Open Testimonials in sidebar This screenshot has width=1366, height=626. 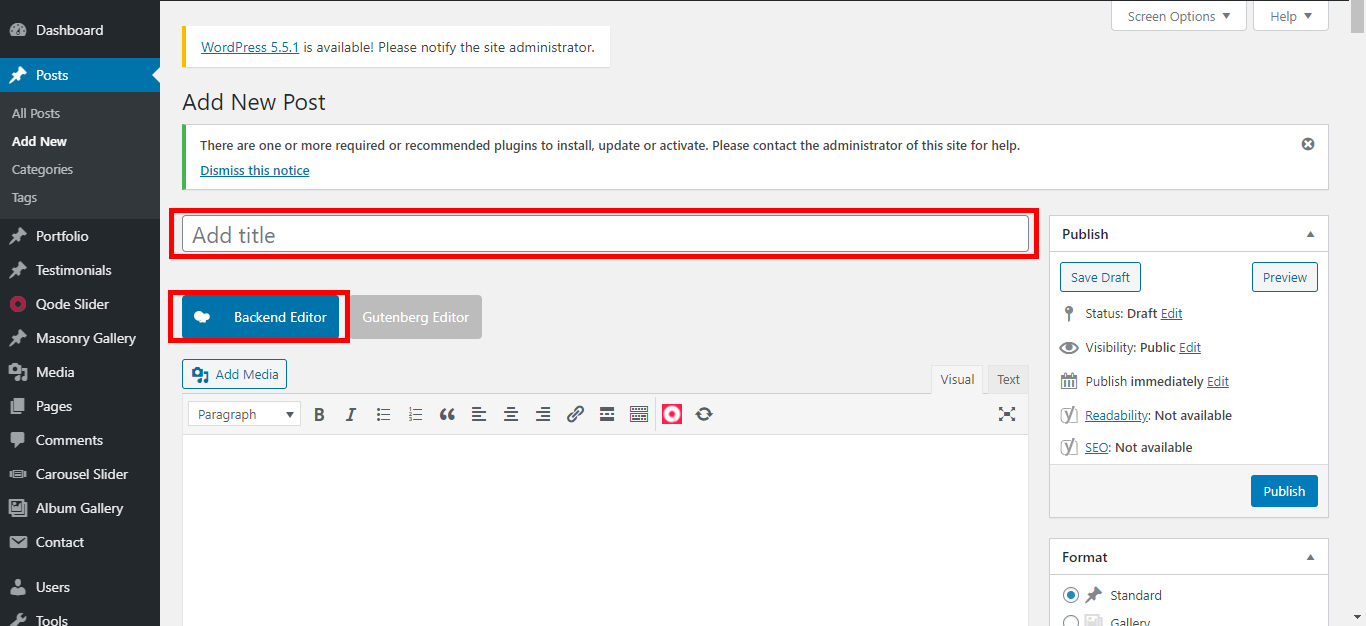[x=80, y=270]
